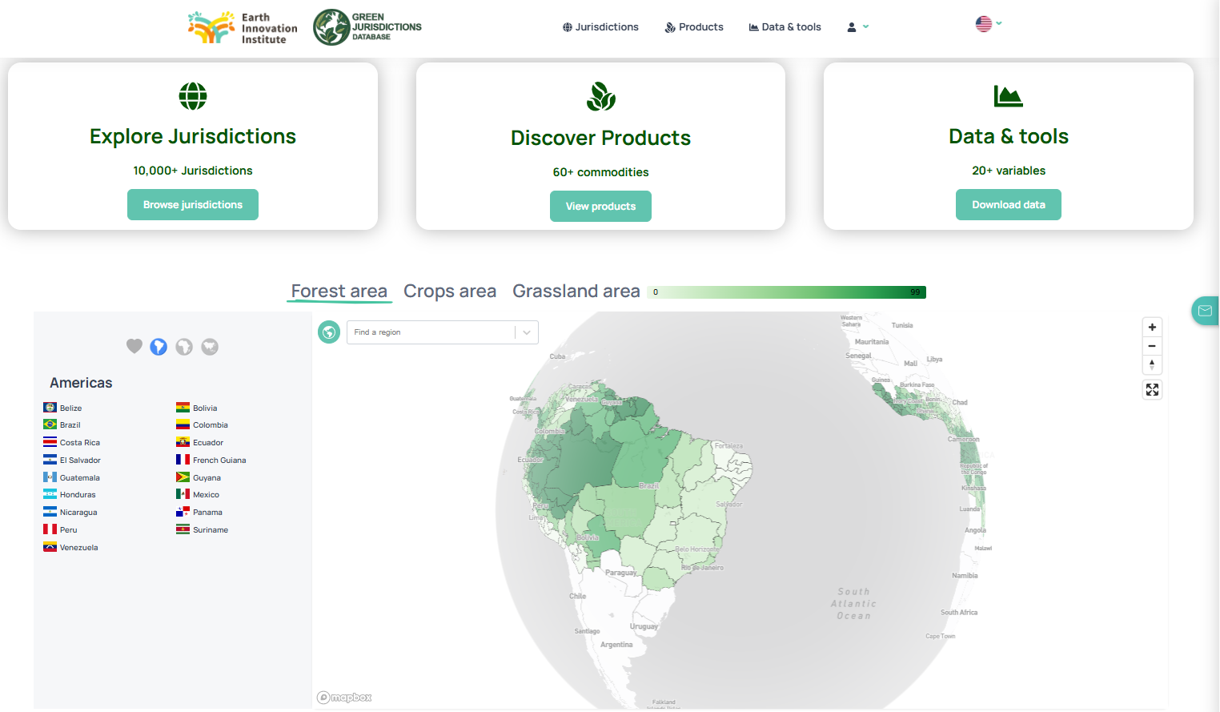Click the green forest coverage legend bar
The width and height of the screenshot is (1220, 712).
tap(787, 292)
